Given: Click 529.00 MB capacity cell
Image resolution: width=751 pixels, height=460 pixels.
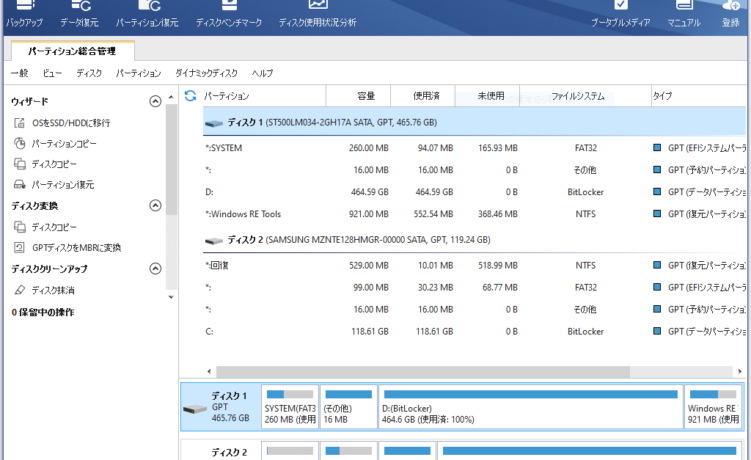Looking at the screenshot, I should point(368,265).
